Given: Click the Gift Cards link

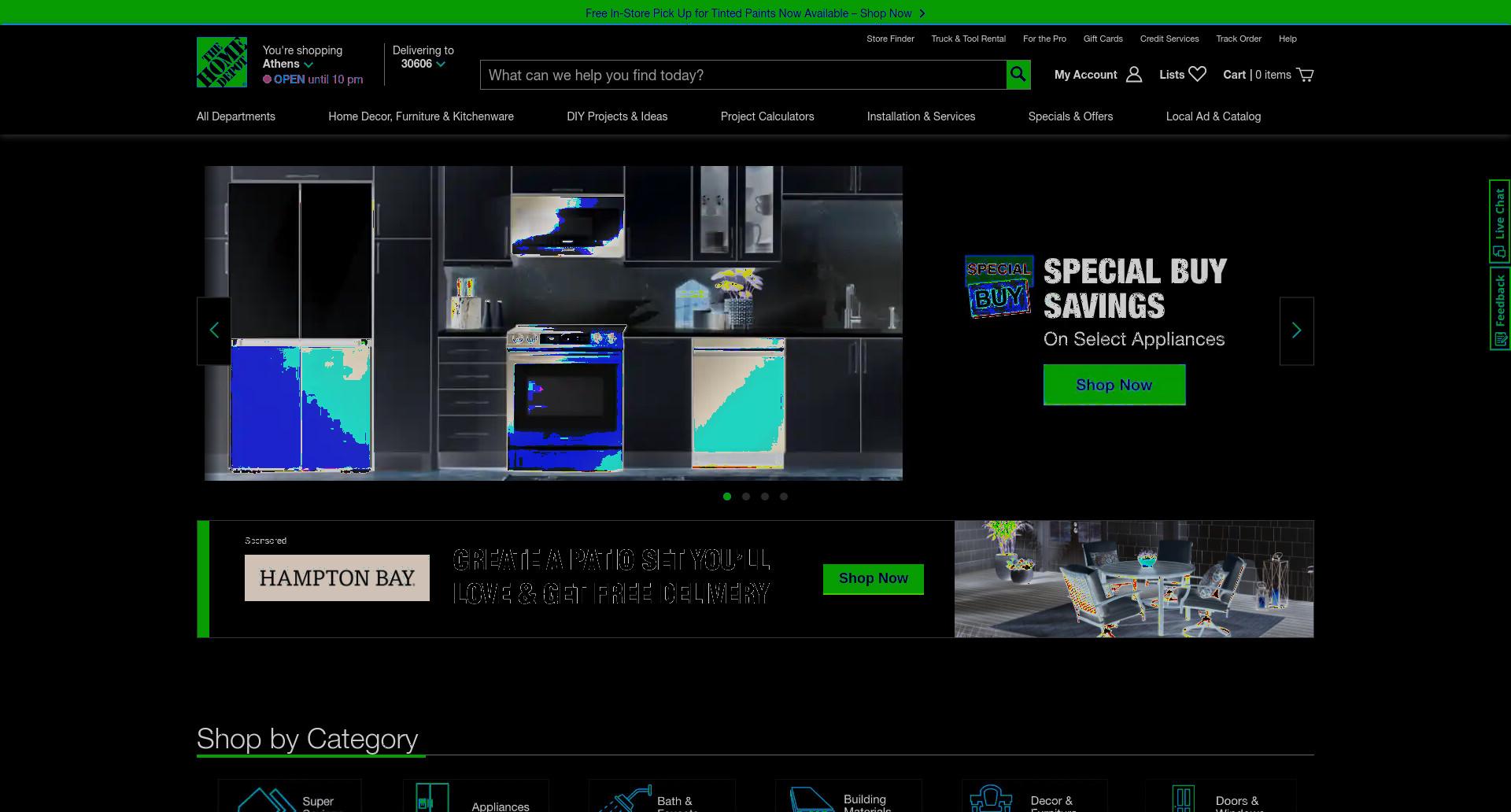Looking at the screenshot, I should click(x=1103, y=39).
